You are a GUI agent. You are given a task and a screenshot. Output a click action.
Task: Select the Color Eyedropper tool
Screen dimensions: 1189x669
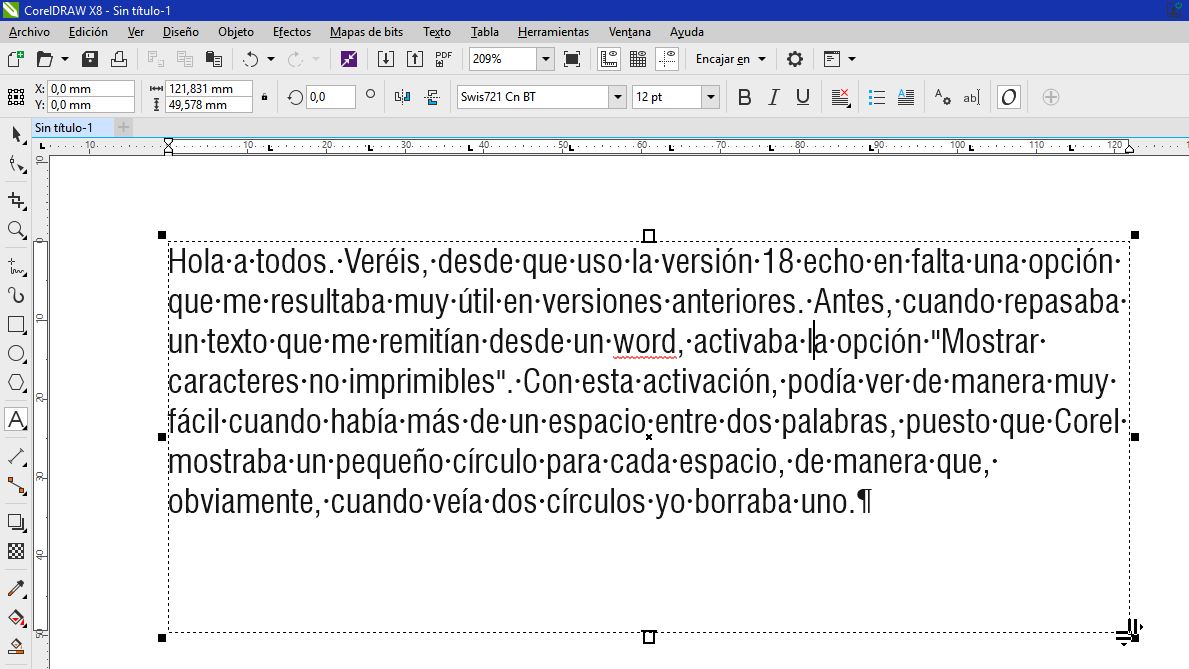tap(16, 588)
